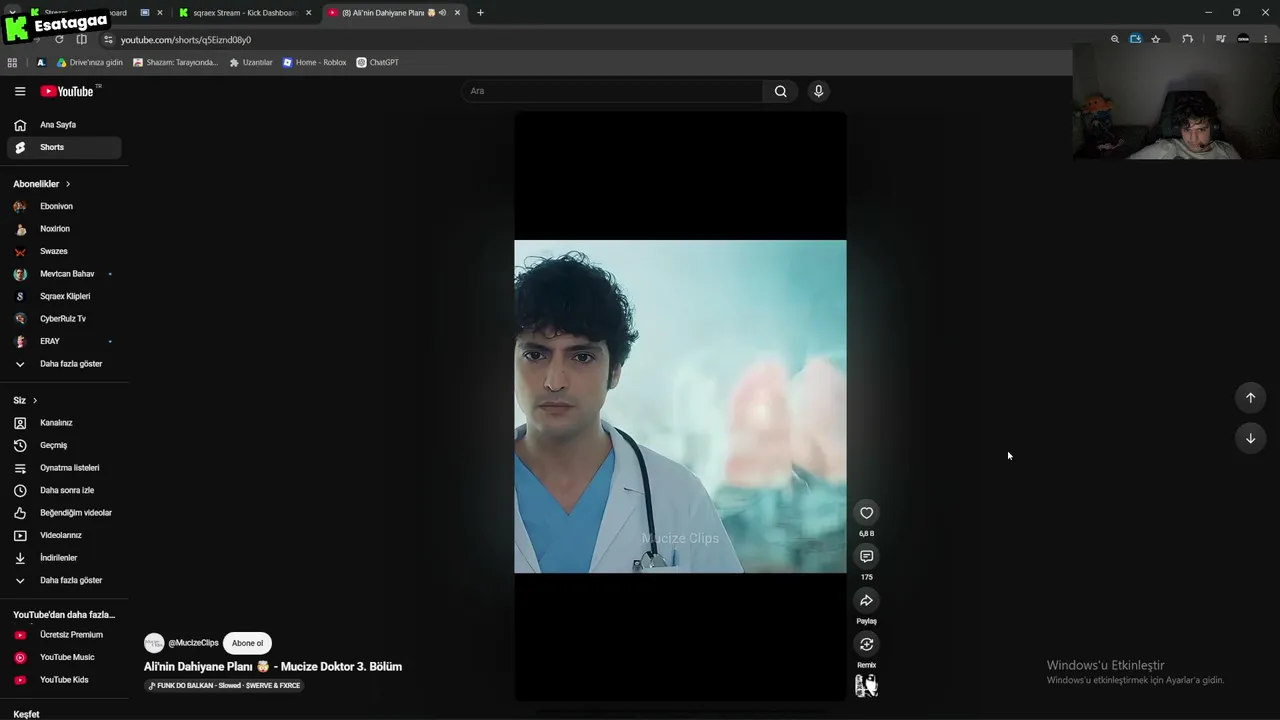The image size is (1280, 720).
Task: Click the browser address bar URL
Action: (x=186, y=40)
